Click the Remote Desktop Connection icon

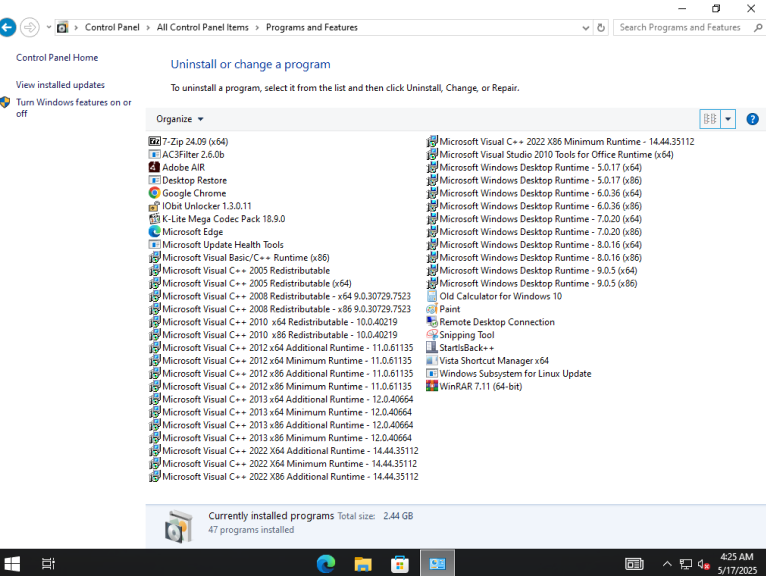tap(432, 322)
